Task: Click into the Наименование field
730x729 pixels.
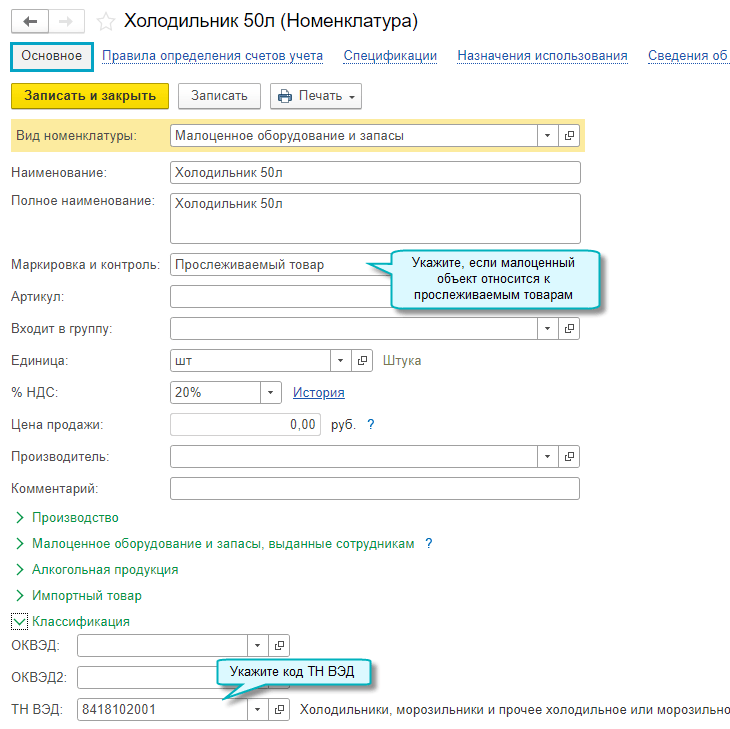Action: (375, 173)
